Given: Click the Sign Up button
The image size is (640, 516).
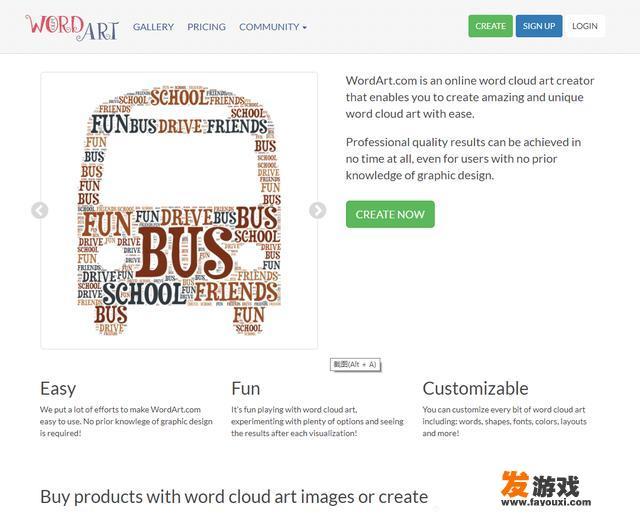Looking at the screenshot, I should point(539,26).
